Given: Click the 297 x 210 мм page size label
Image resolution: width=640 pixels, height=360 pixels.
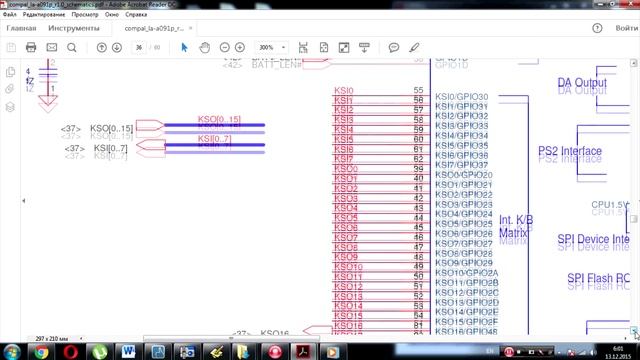Looking at the screenshot, I should (52, 338).
